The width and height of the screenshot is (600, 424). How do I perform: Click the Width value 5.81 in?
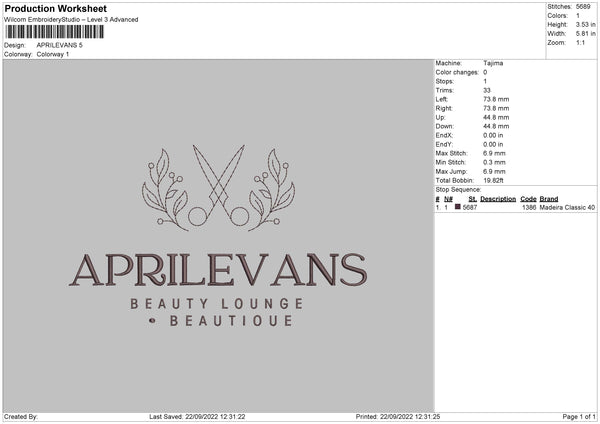[585, 34]
